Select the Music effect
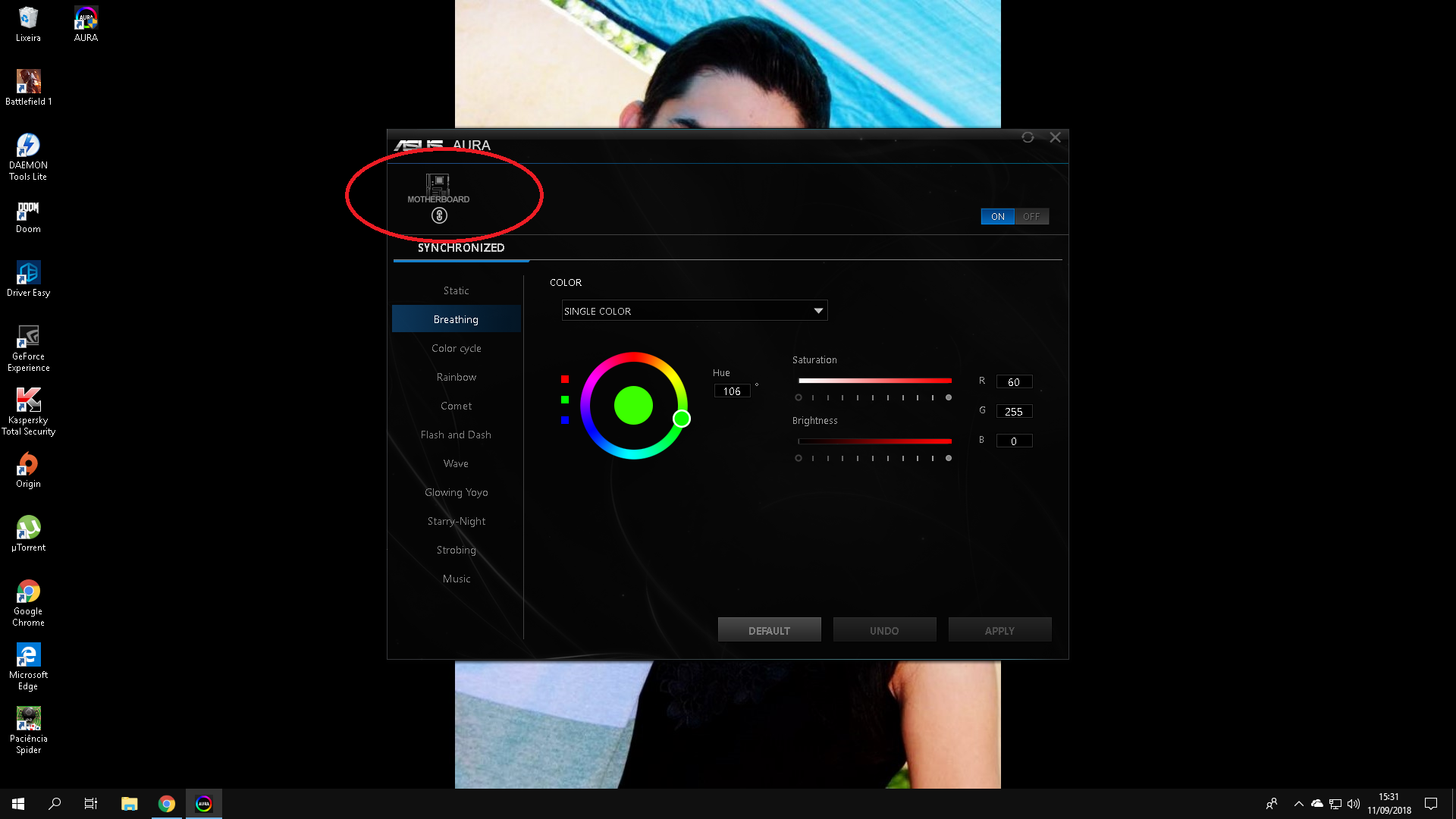 (457, 579)
